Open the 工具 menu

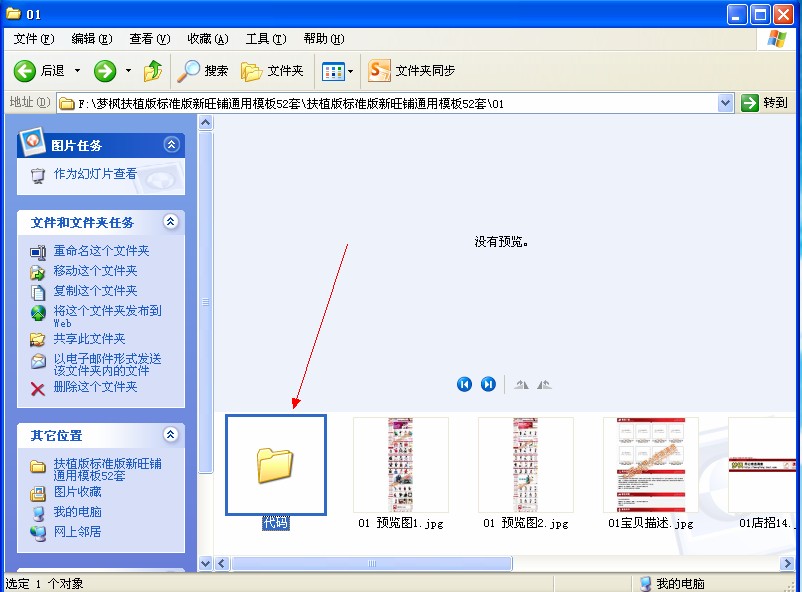(x=266, y=38)
